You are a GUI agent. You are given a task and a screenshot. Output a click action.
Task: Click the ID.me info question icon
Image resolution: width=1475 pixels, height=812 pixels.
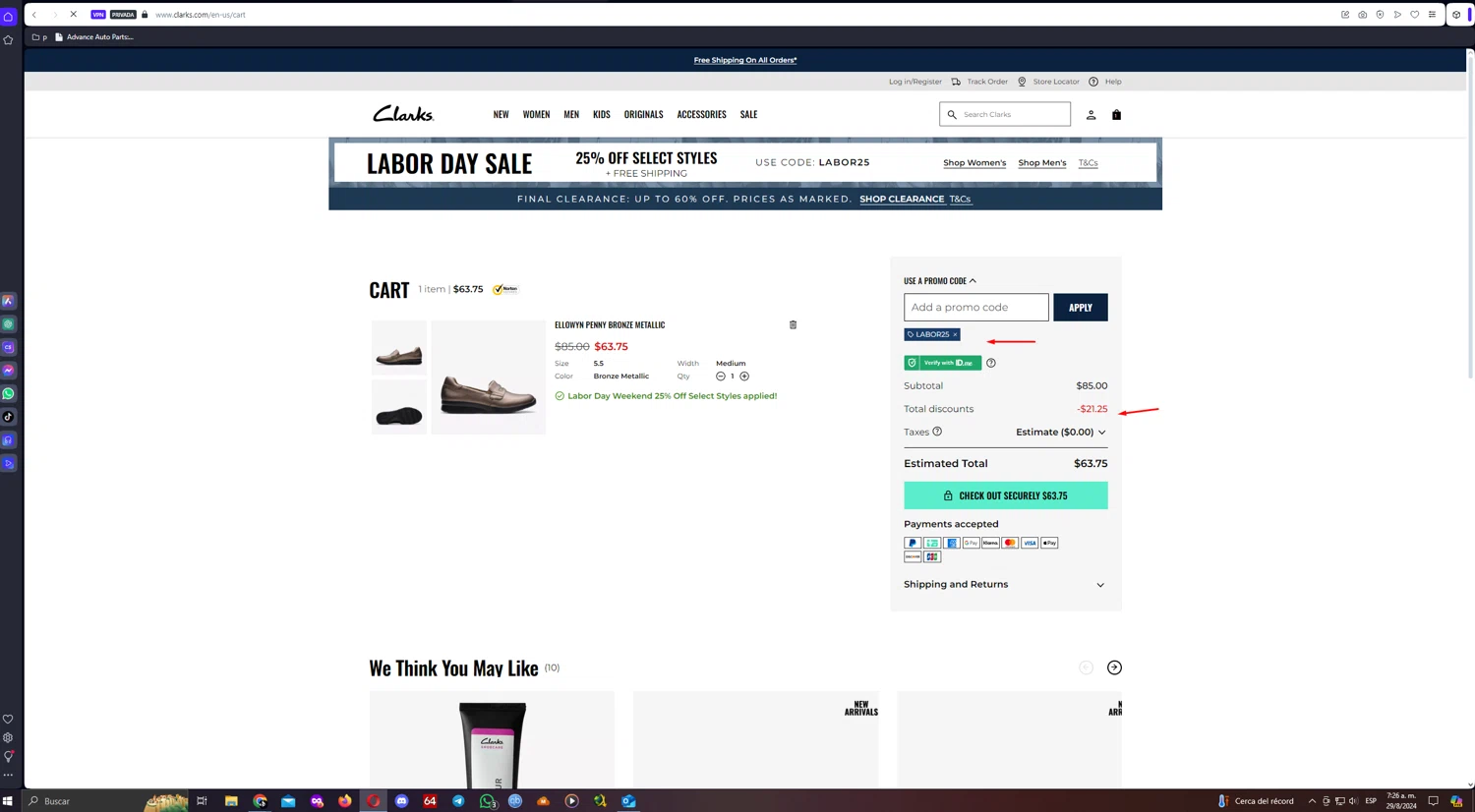(x=991, y=363)
